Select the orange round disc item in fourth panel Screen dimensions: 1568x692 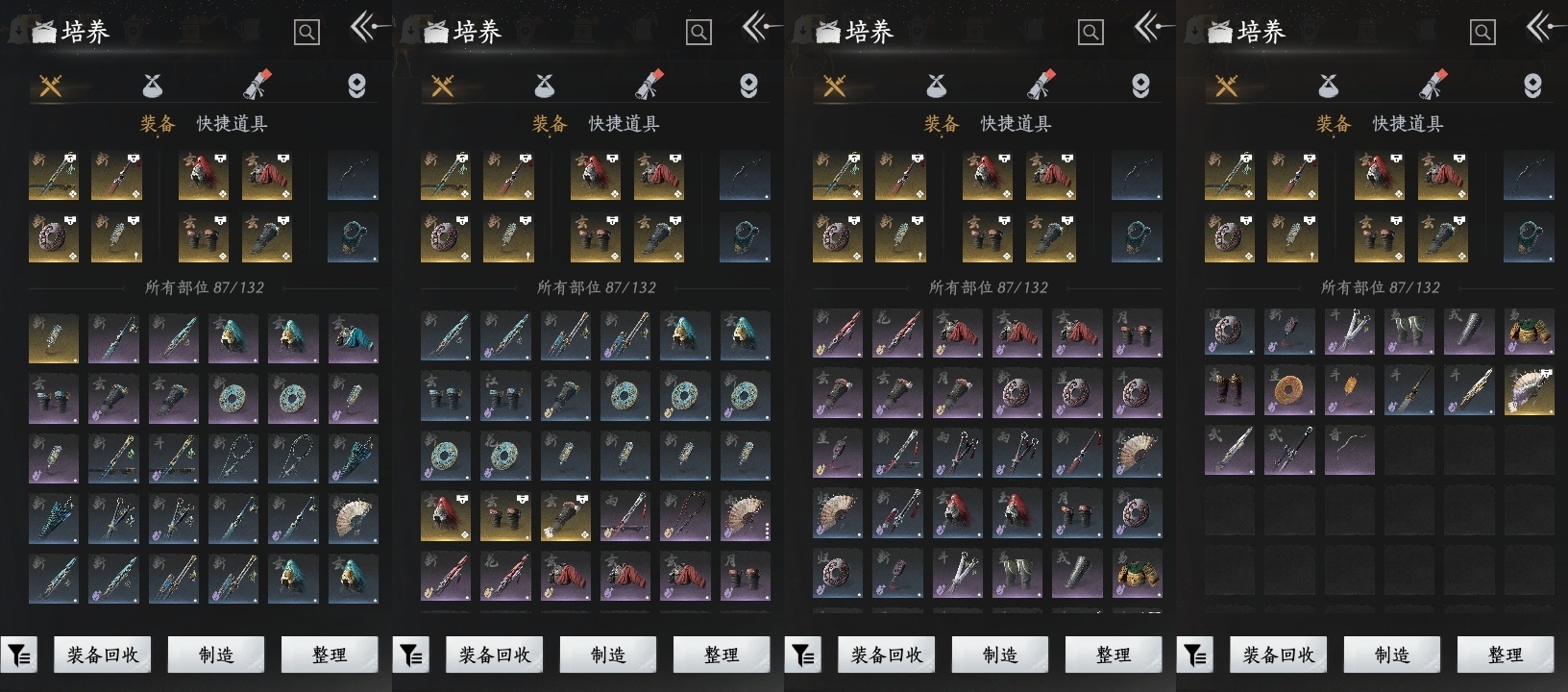click(x=1289, y=391)
